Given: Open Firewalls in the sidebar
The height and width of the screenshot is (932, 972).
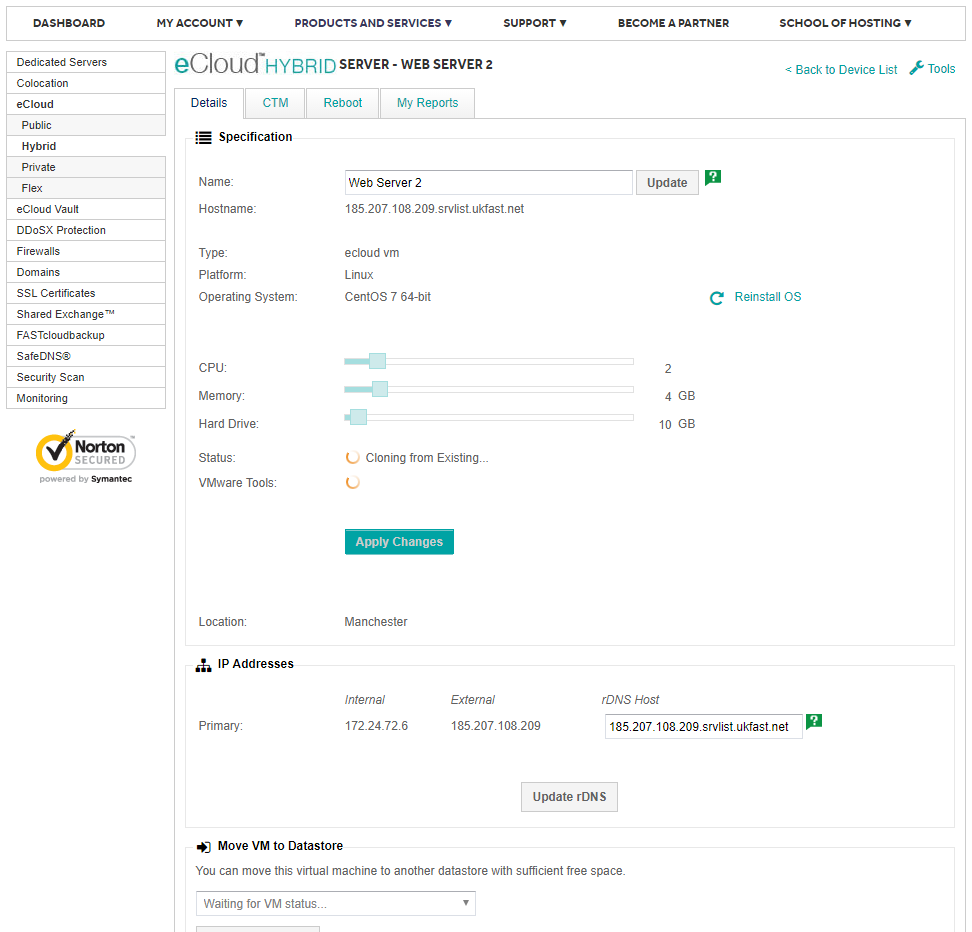Looking at the screenshot, I should click(x=86, y=251).
